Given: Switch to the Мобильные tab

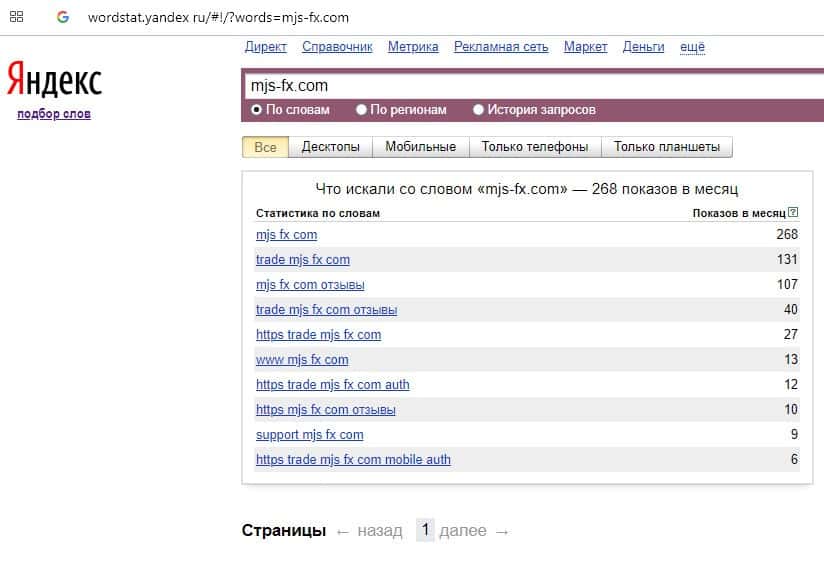Looking at the screenshot, I should click(x=420, y=147).
